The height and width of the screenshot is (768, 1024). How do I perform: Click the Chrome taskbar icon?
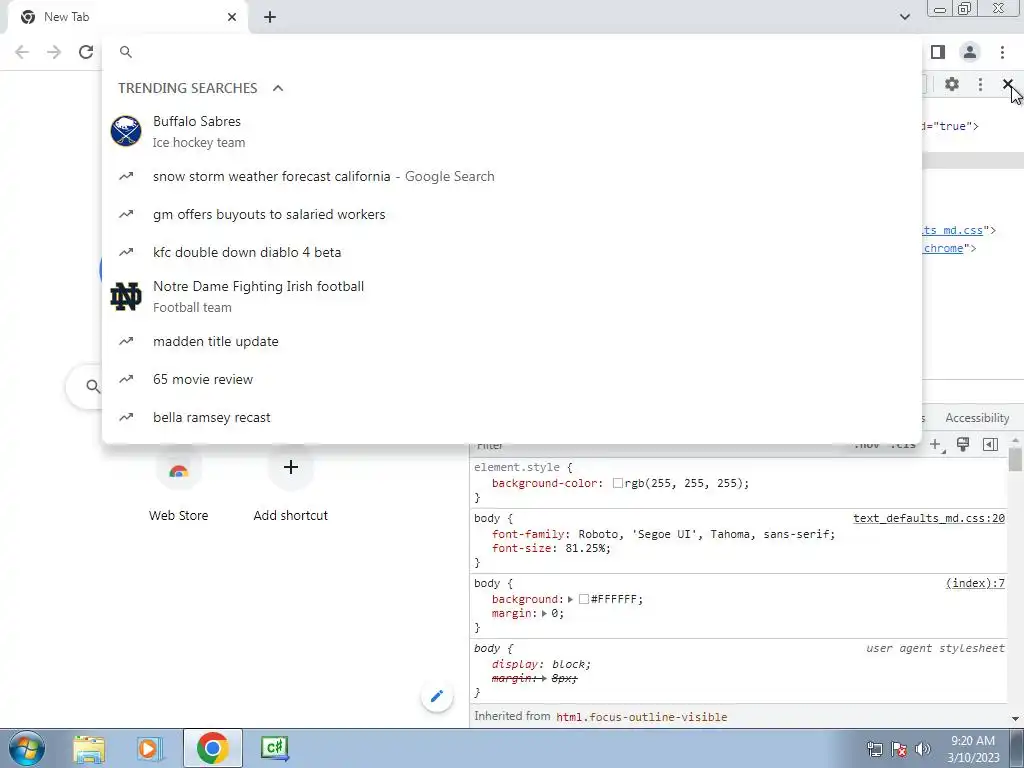point(212,748)
